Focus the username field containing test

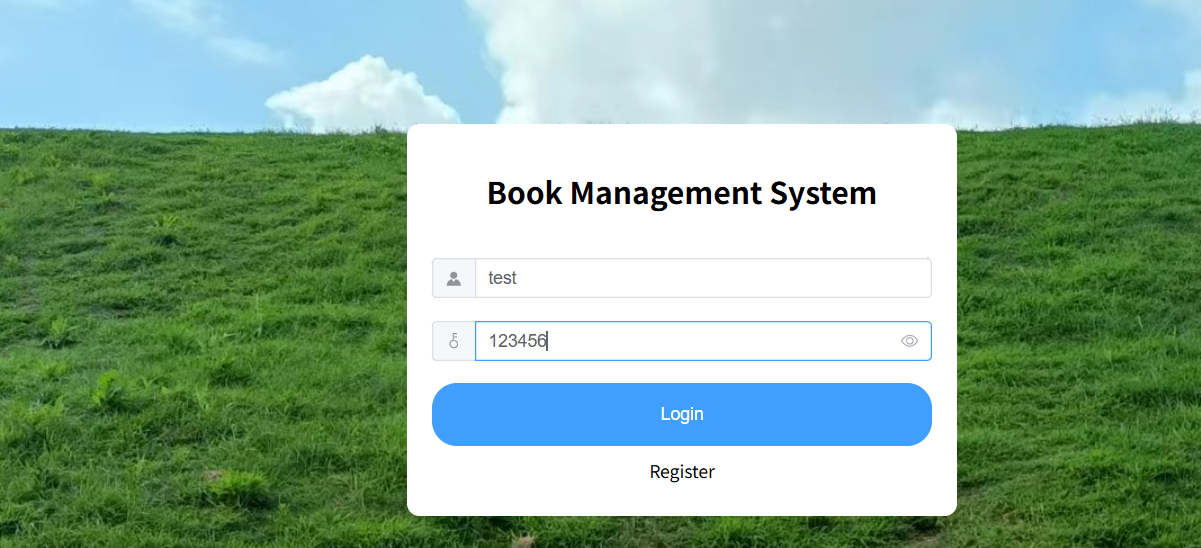(703, 278)
